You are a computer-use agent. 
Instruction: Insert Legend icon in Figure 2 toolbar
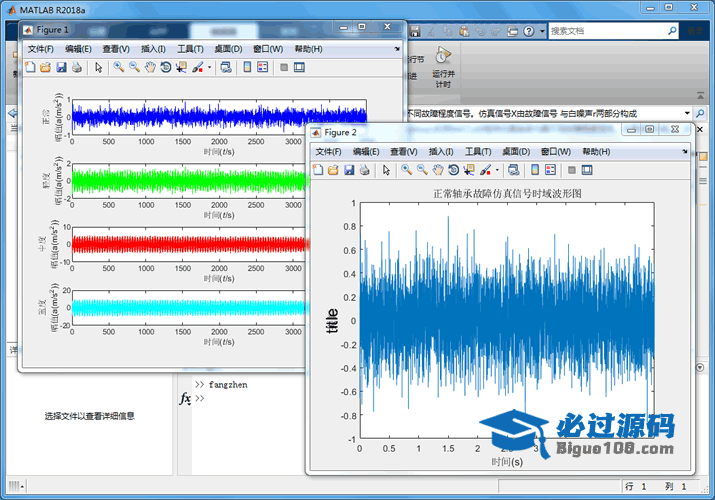(550, 170)
